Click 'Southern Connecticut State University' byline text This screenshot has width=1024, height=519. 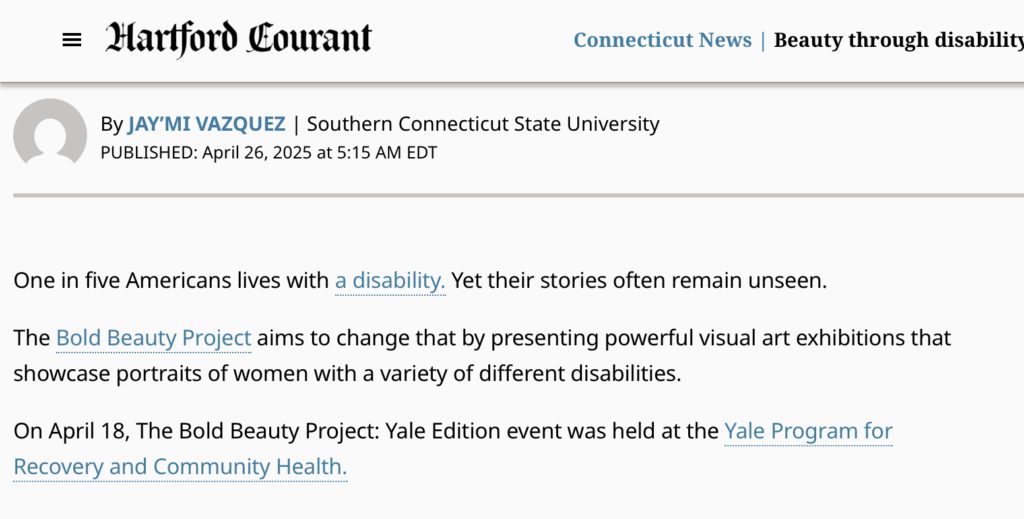[x=483, y=124]
